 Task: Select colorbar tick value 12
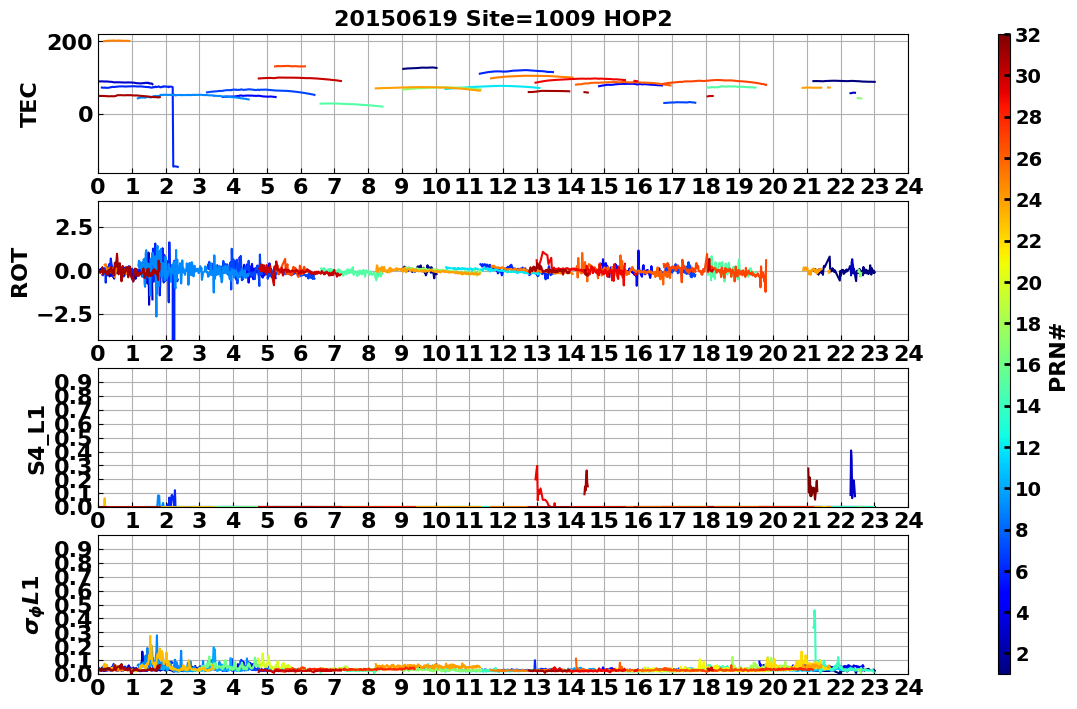[1028, 447]
